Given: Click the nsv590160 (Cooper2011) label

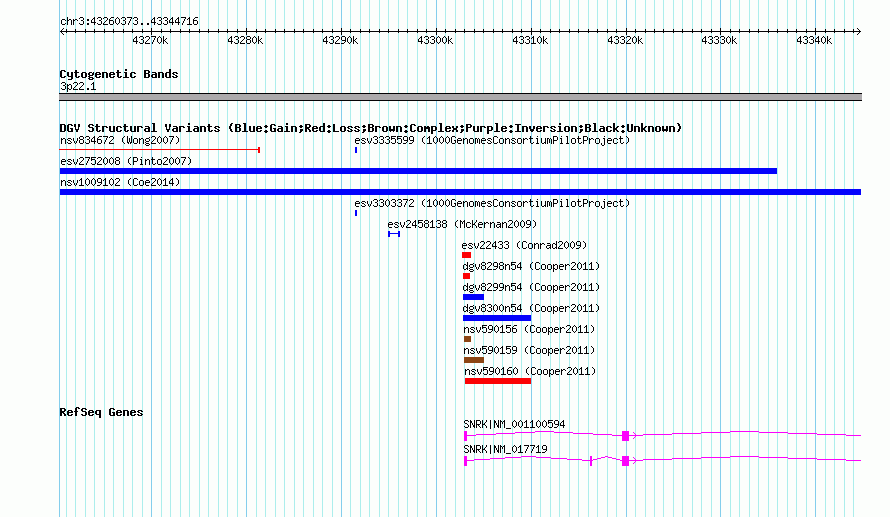Looking at the screenshot, I should 530,371.
